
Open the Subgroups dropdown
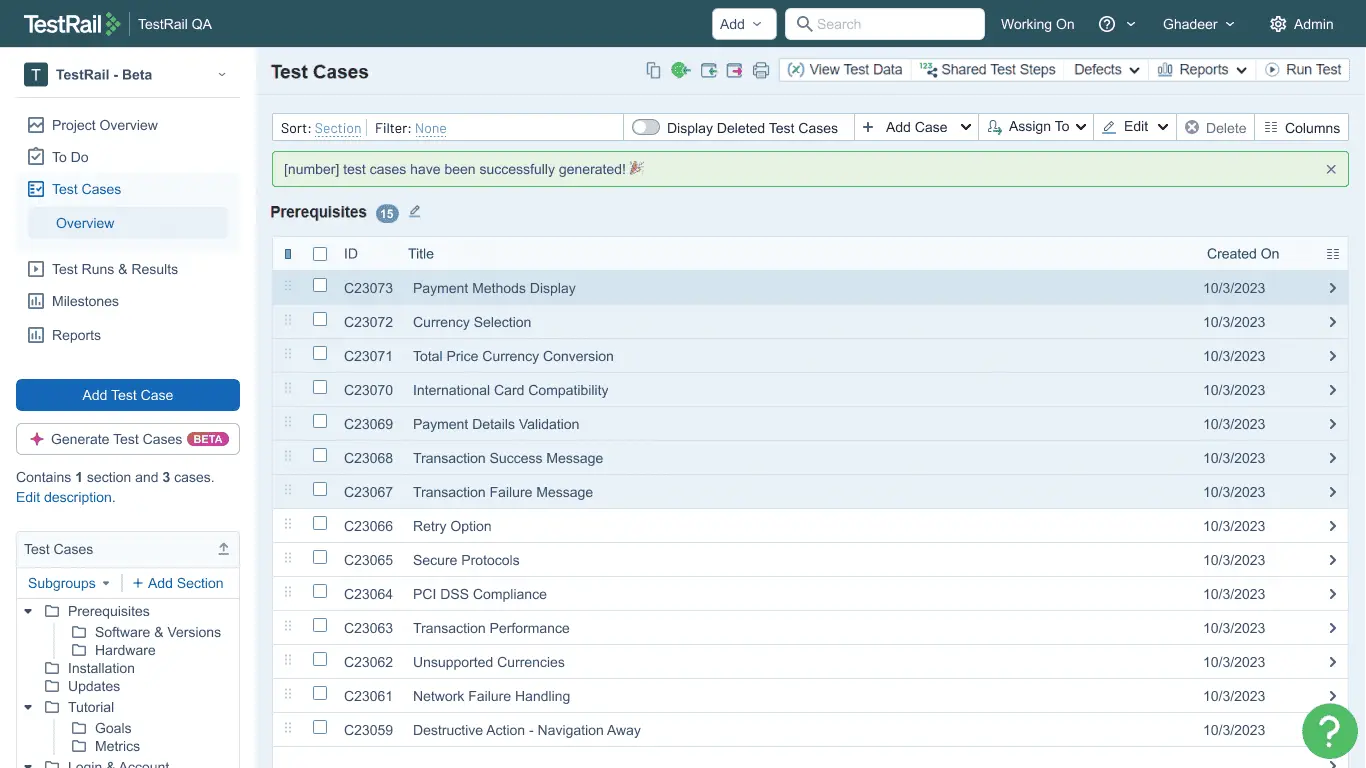click(x=69, y=583)
